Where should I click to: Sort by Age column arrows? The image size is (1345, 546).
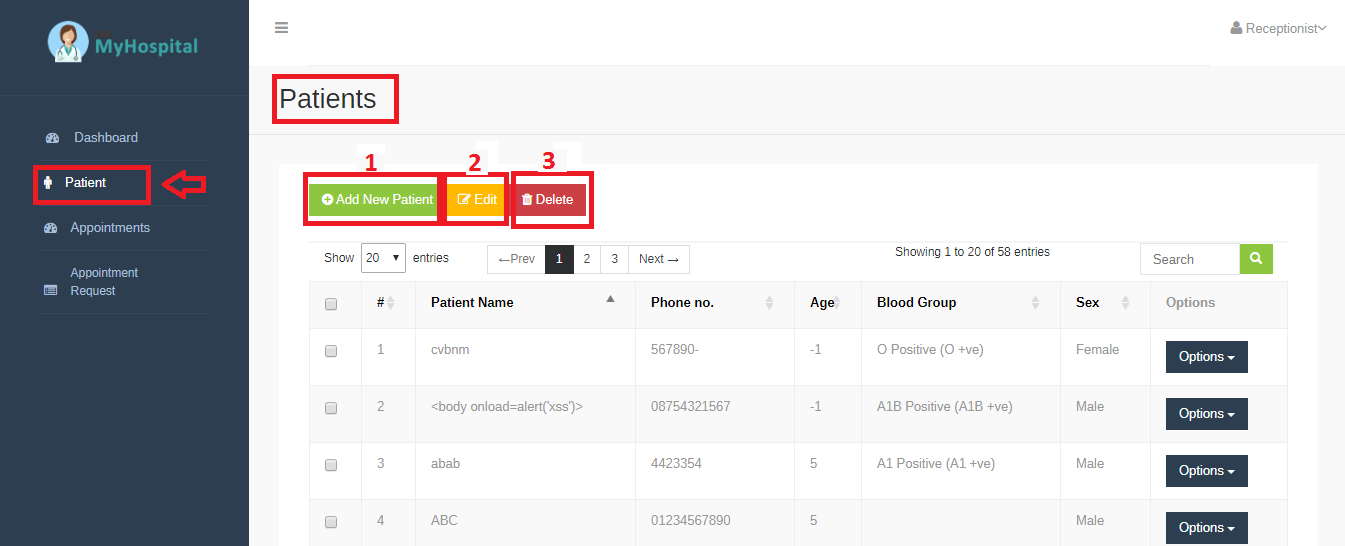point(836,302)
